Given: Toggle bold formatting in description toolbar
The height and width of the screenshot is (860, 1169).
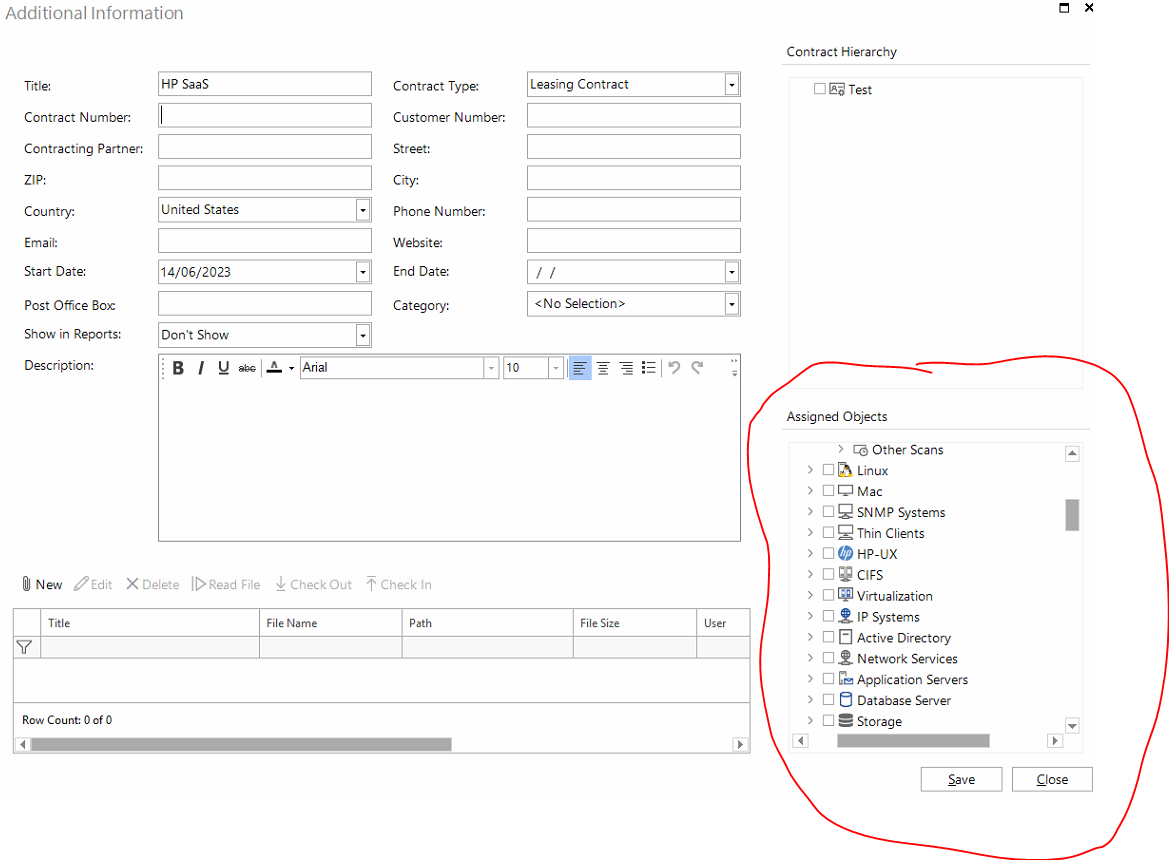Looking at the screenshot, I should [x=178, y=368].
